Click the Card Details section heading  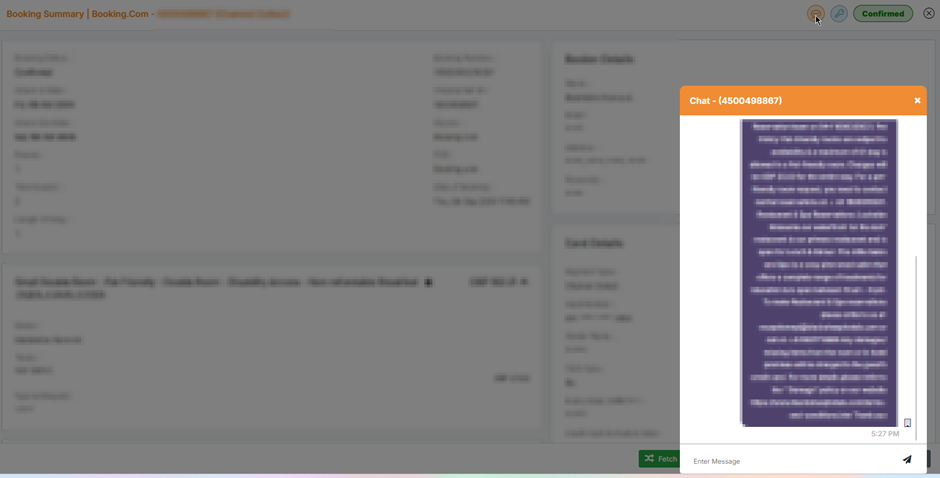click(594, 243)
